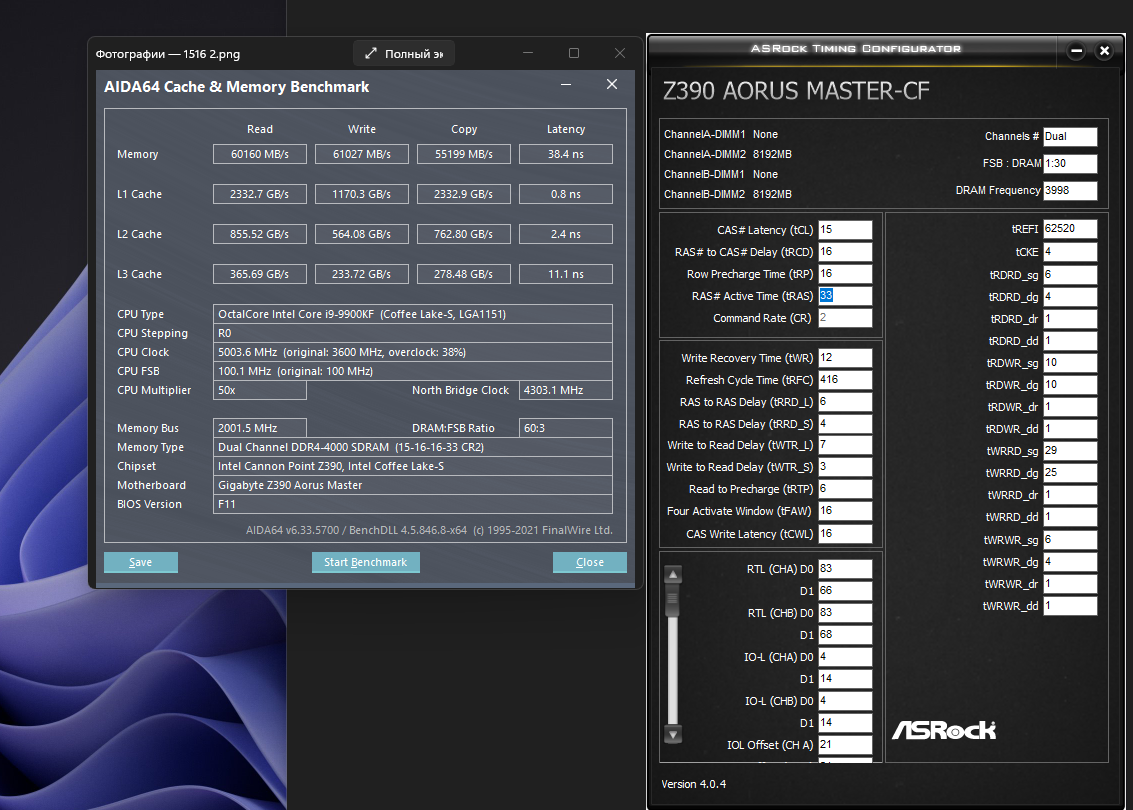The height and width of the screenshot is (810, 1133).
Task: Click the Memory Copy value 55199 MB/s
Action: [463, 154]
